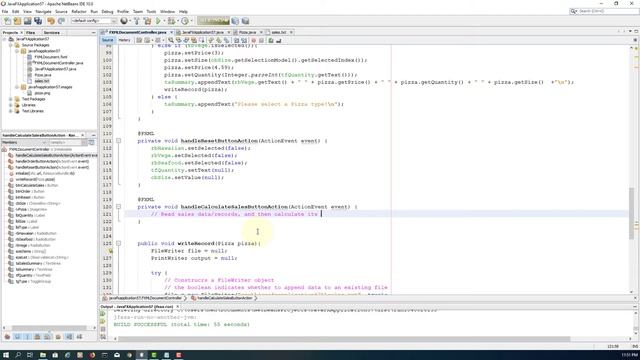This screenshot has width=640, height=360.
Task: Open the Refactor menu
Action: click(79, 11)
